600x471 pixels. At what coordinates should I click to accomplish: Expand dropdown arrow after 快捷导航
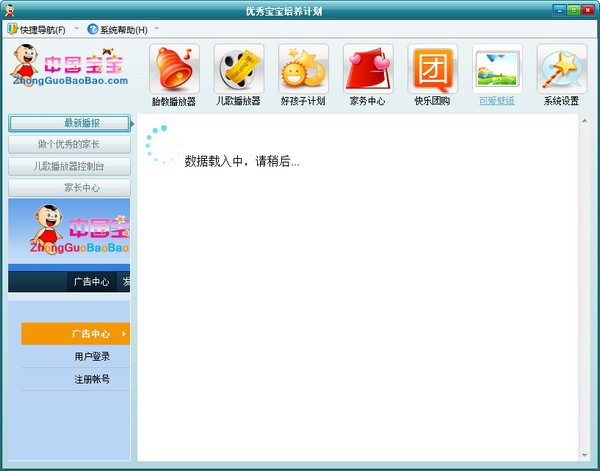(x=76, y=28)
